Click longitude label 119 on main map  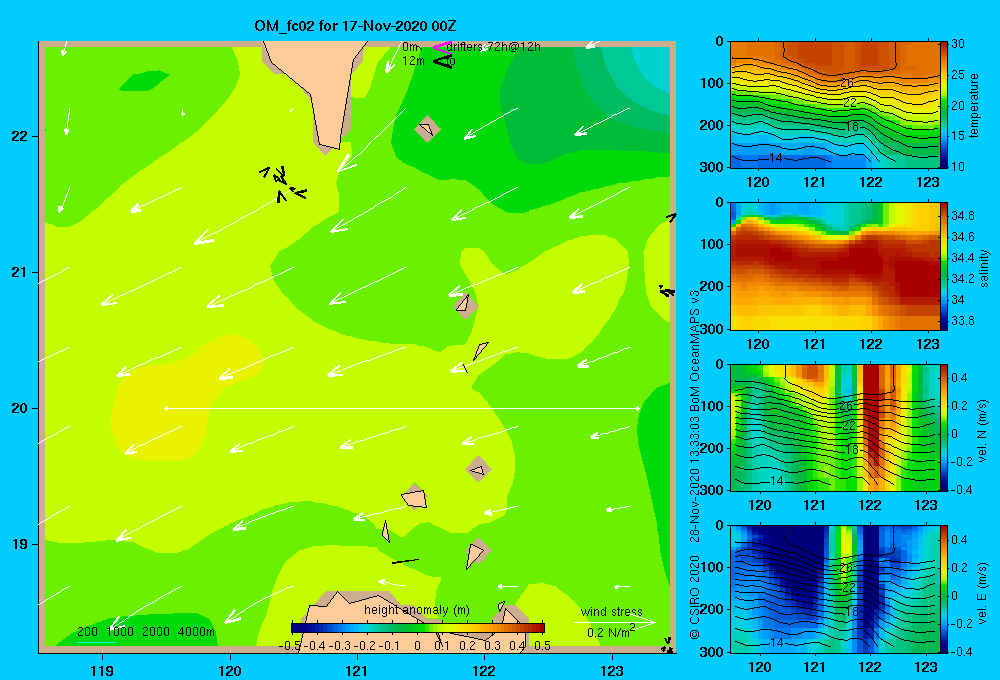(102, 670)
